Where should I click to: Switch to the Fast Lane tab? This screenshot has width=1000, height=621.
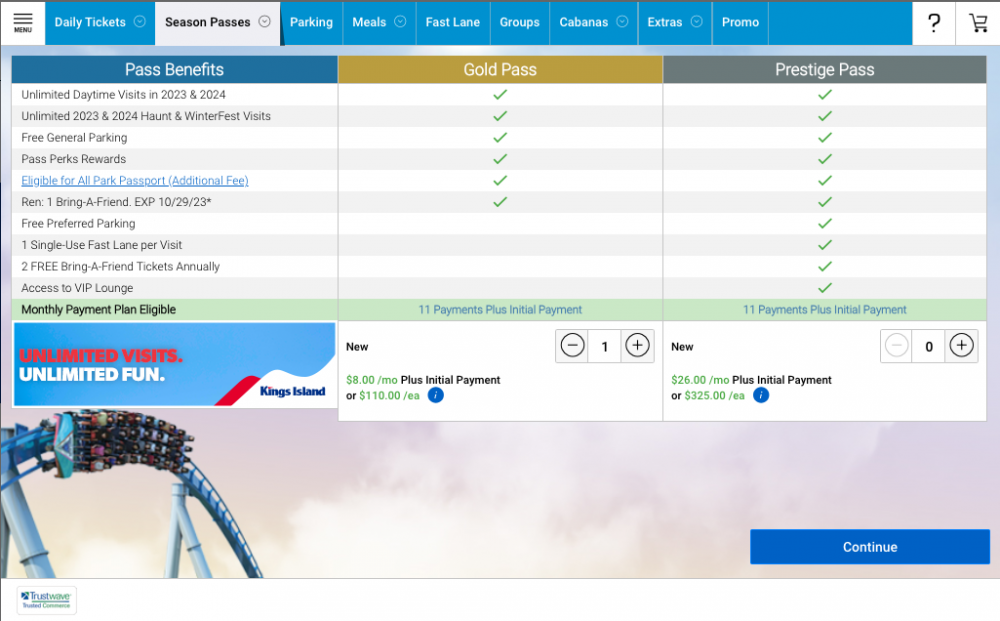452,22
